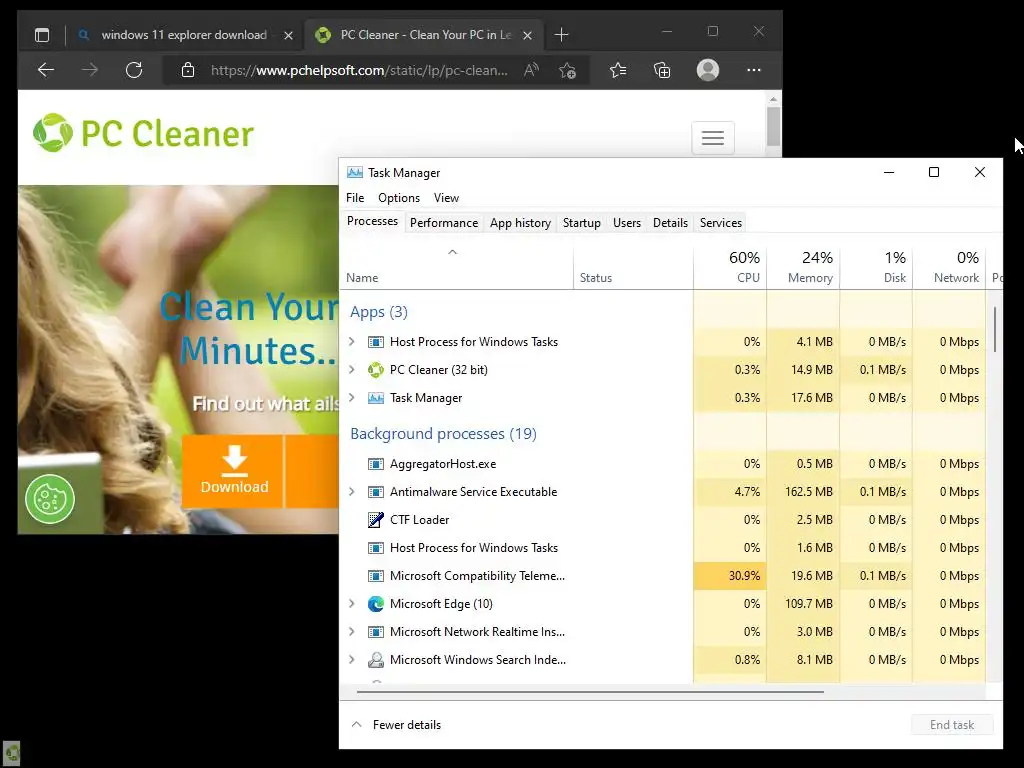Viewport: 1024px width, 768px height.
Task: Open Collections icon in Edge toolbar
Action: tap(662, 70)
